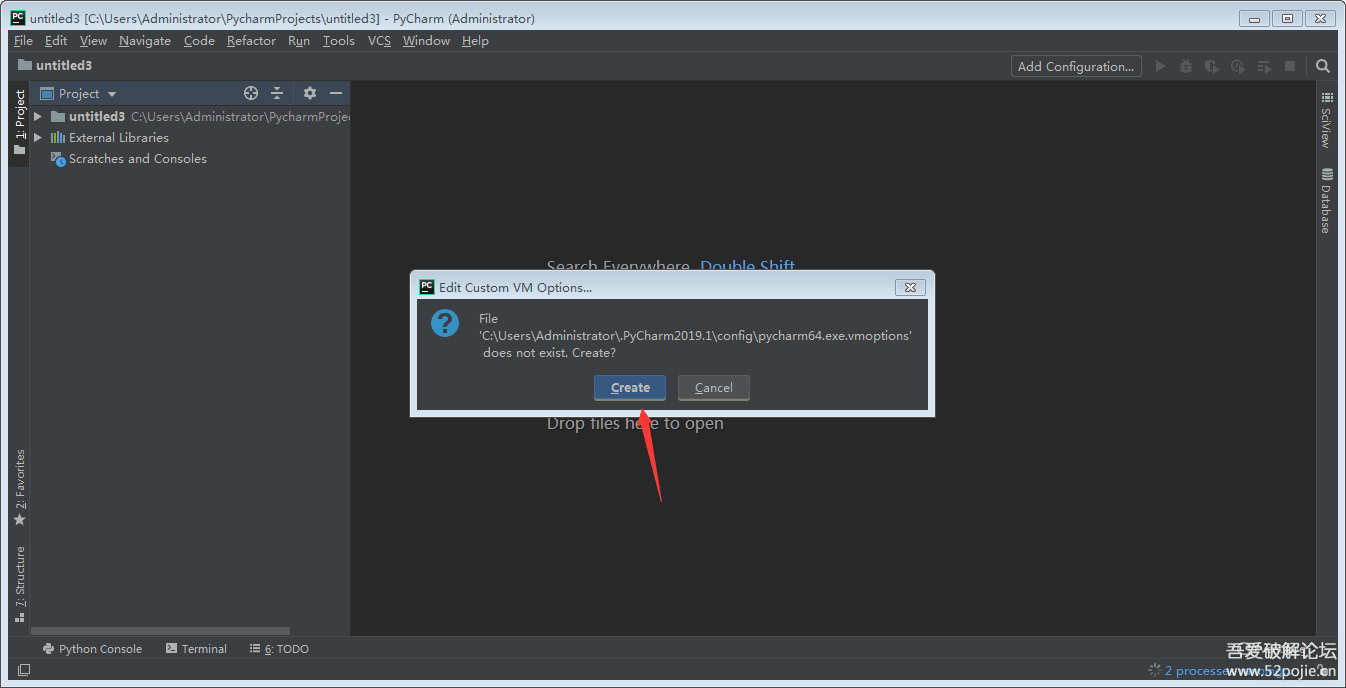Close the Edit Custom VM Options dialog
The width and height of the screenshot is (1346, 688).
[910, 287]
